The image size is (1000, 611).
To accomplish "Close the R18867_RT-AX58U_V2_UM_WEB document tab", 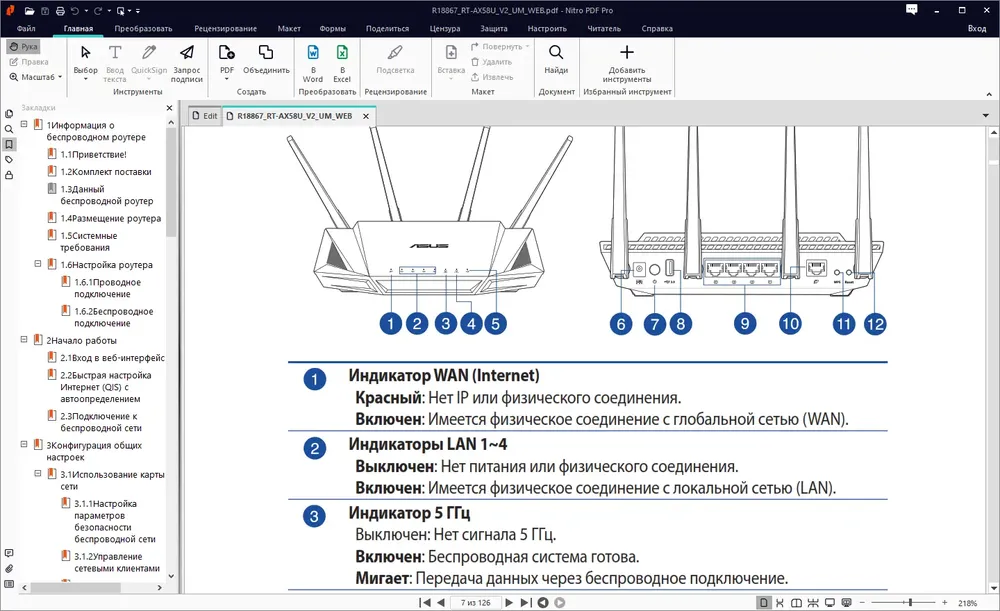I will (x=366, y=116).
